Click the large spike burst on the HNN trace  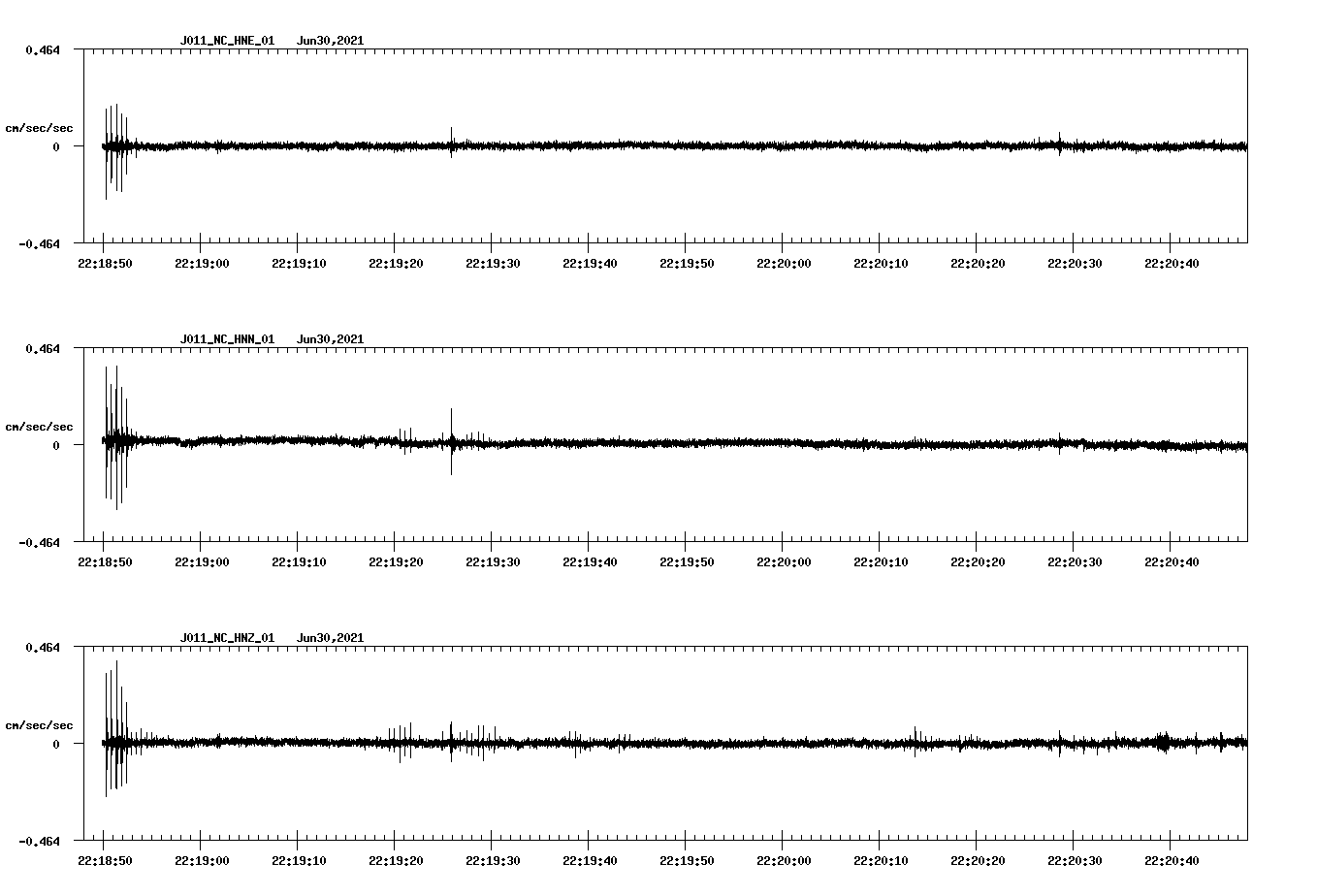[113, 441]
